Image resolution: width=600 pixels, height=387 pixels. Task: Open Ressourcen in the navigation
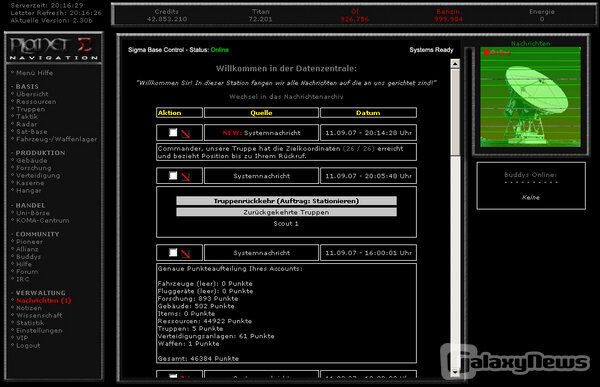(36, 101)
